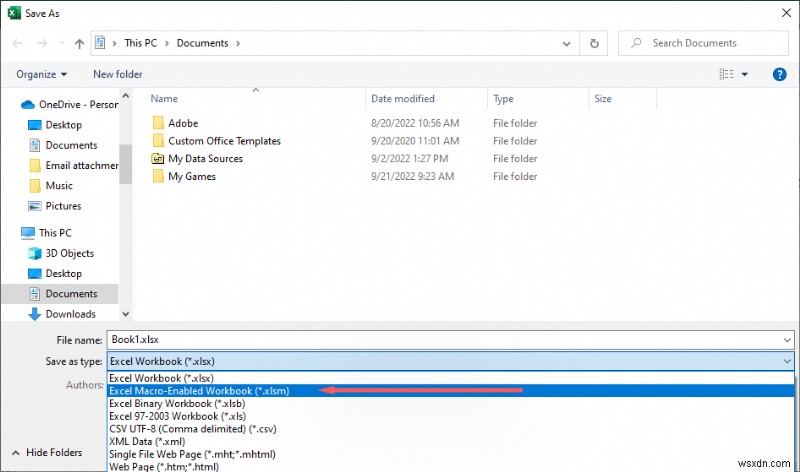The height and width of the screenshot is (472, 800).
Task: Choose Excel Macro-Enabled Workbook (*.xlsm)
Action: (x=451, y=391)
